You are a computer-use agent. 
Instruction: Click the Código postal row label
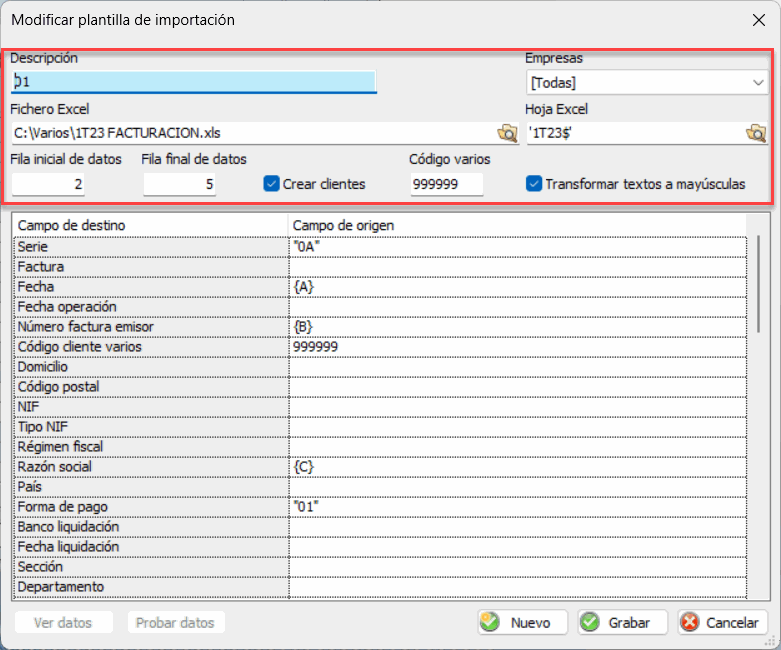[x=151, y=387]
